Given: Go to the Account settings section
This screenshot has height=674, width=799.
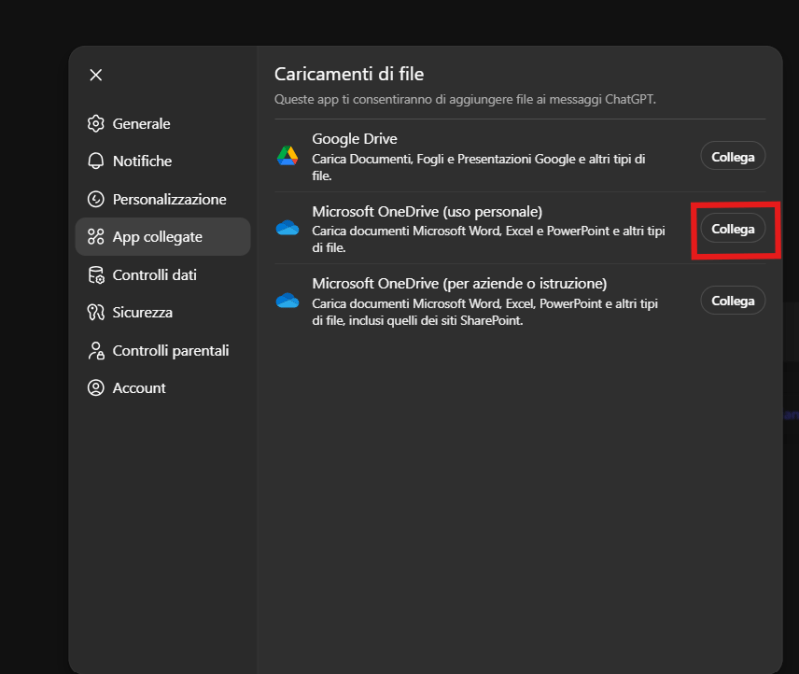Looking at the screenshot, I should [x=139, y=388].
